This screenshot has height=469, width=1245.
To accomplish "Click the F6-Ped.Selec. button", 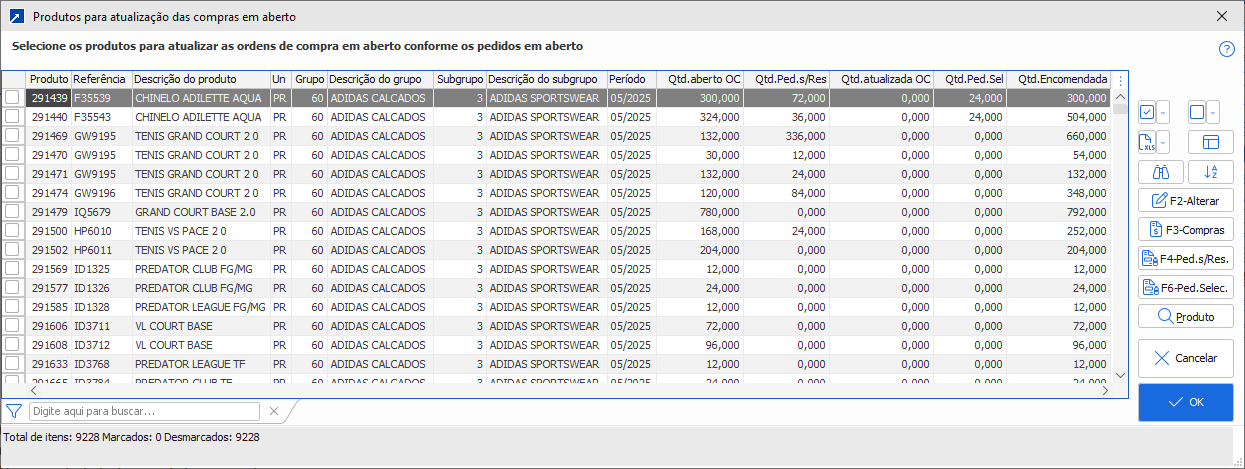I will tap(1186, 288).
